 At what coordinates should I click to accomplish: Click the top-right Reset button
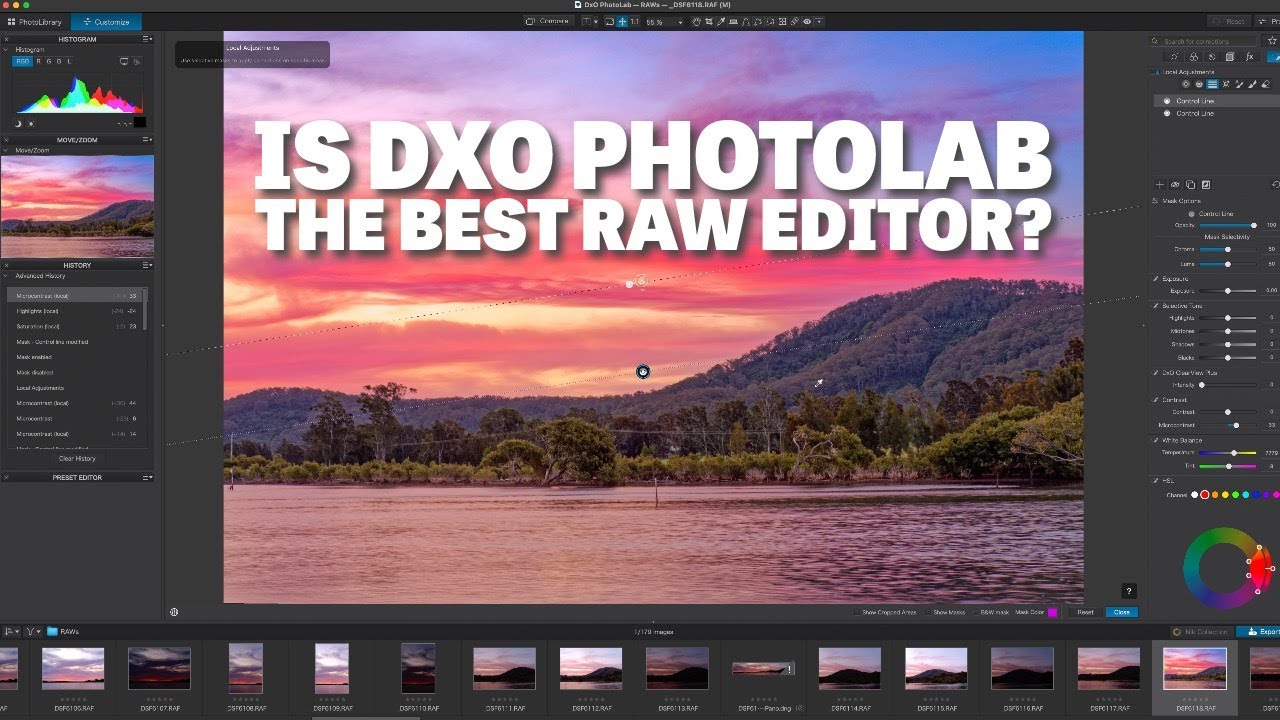click(x=1227, y=21)
